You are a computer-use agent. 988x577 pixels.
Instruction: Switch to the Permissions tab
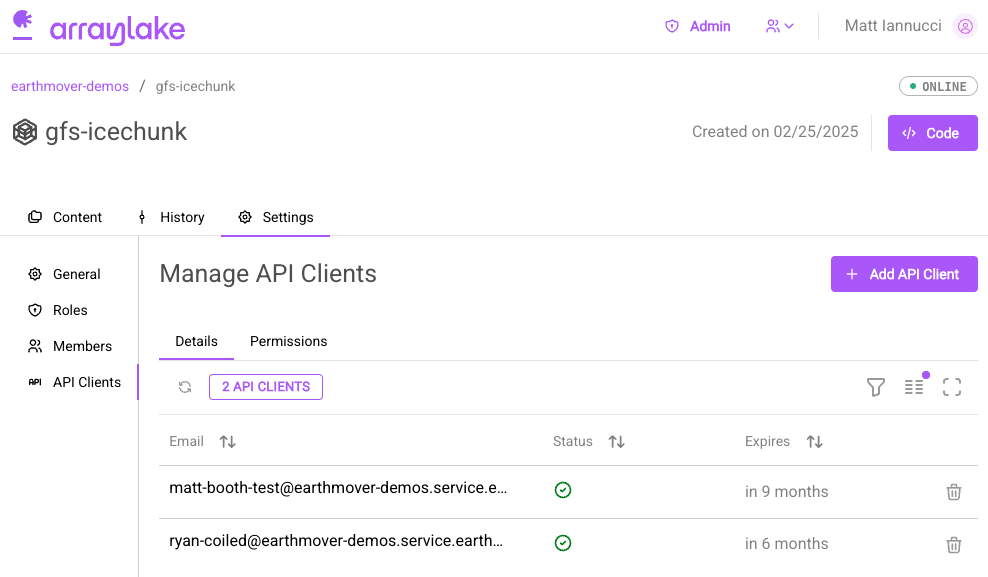pos(288,342)
